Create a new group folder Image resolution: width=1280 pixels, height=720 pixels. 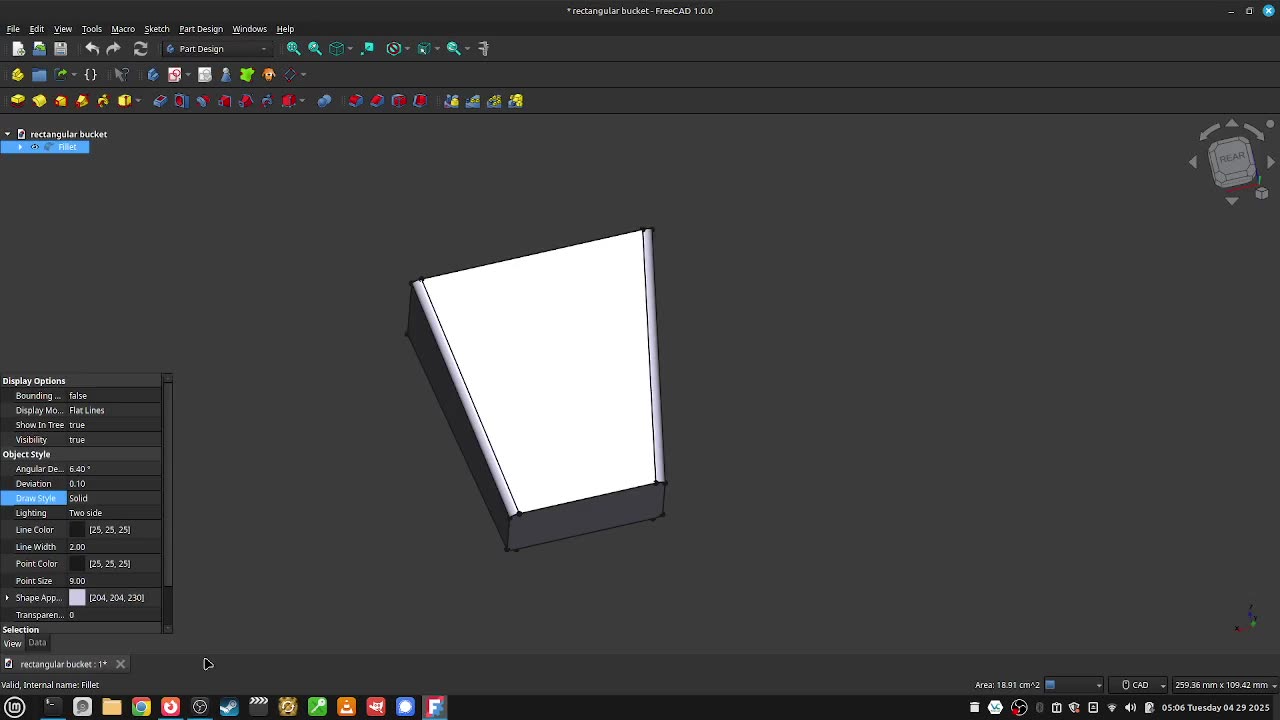39,74
